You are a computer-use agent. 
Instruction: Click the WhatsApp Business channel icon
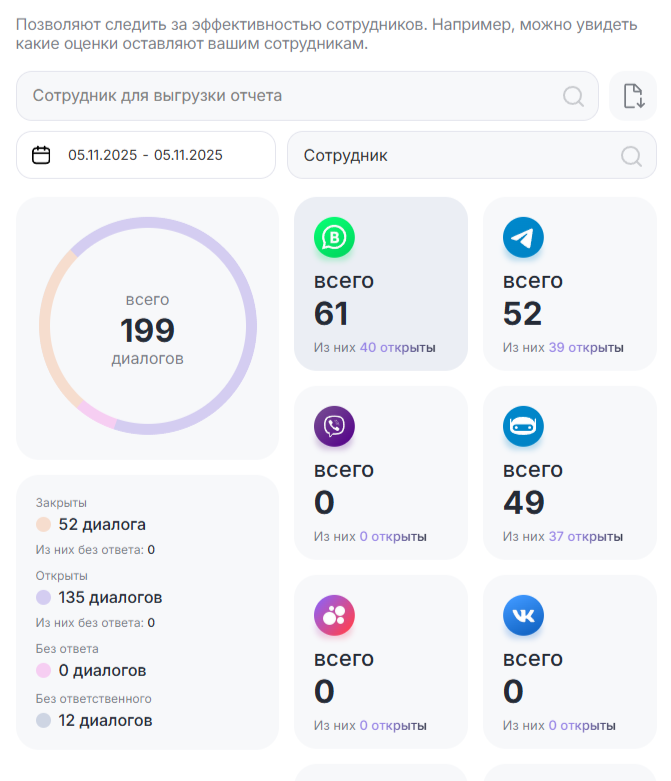coord(334,238)
